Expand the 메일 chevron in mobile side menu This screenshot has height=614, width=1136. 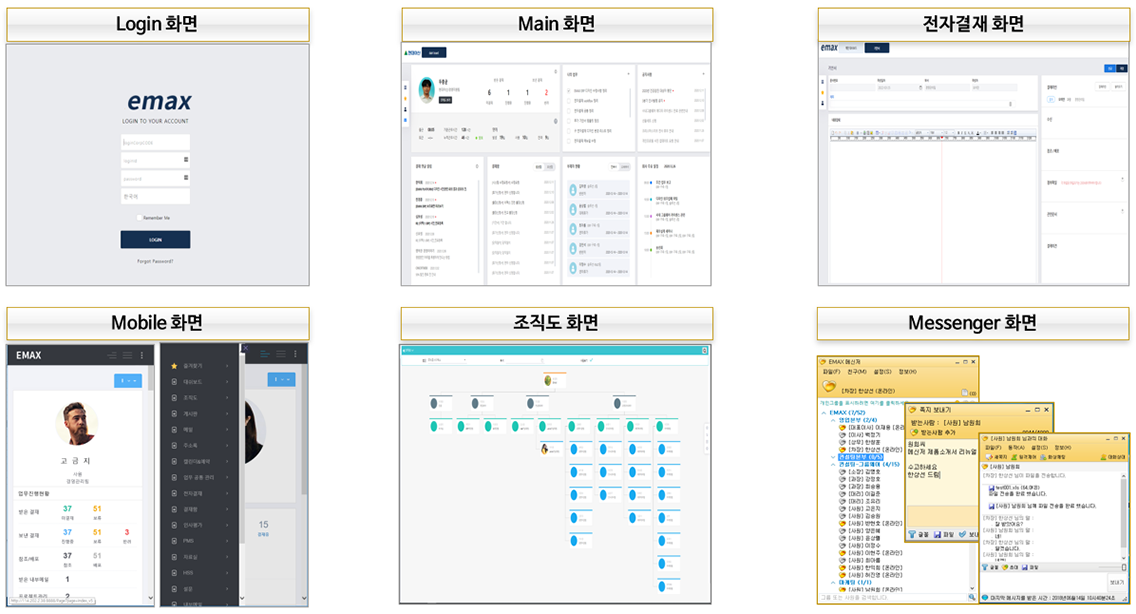pos(227,430)
